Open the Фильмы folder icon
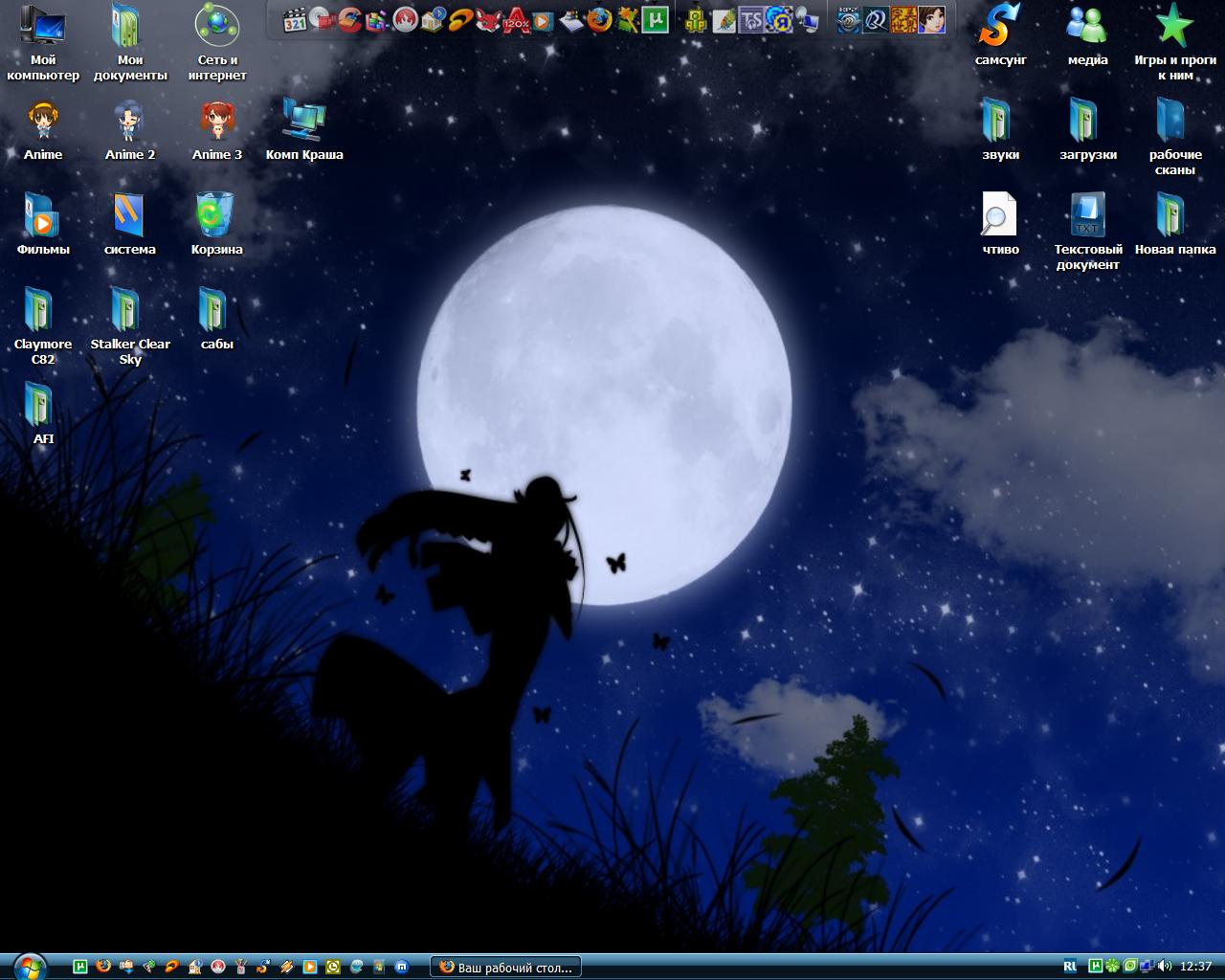Screen dimensions: 1225x980 tap(43, 225)
